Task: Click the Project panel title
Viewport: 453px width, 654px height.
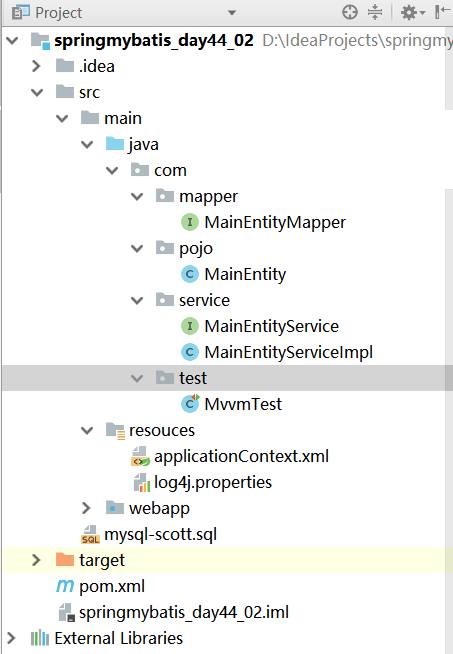Action: [x=58, y=13]
